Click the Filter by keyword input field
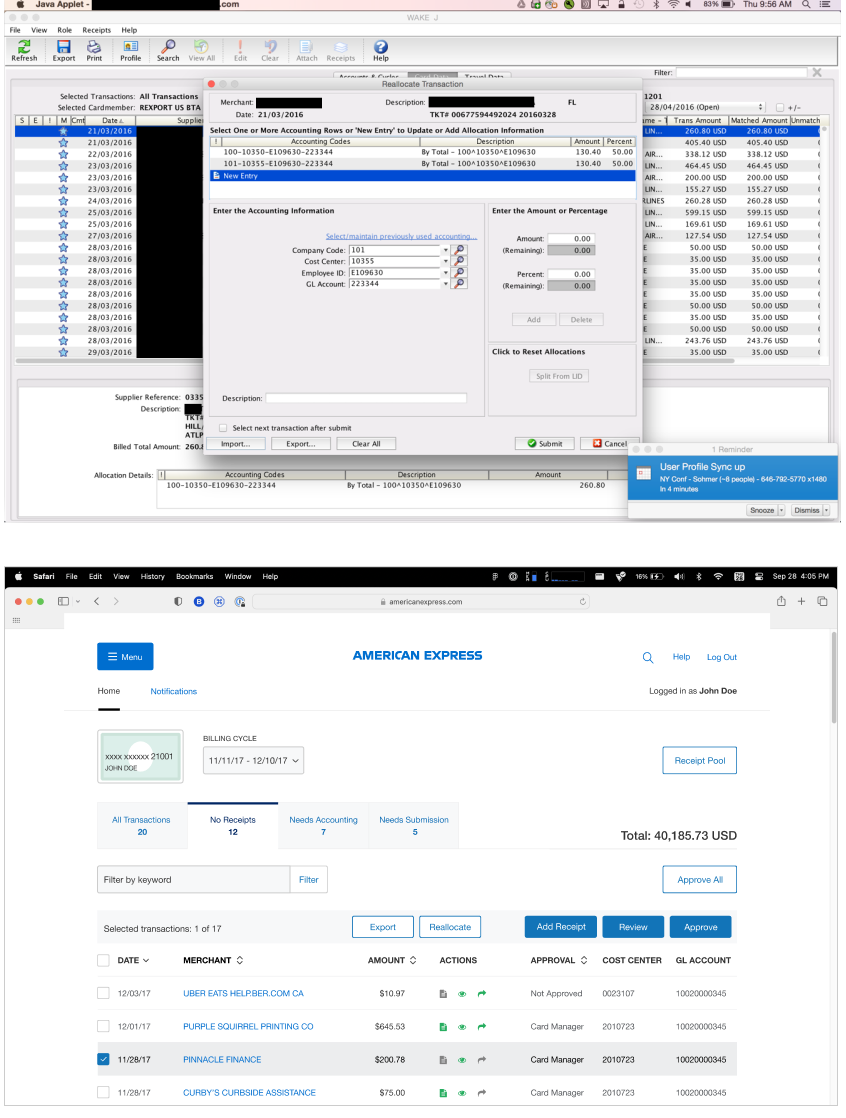The width and height of the screenshot is (846, 1118). tap(193, 879)
